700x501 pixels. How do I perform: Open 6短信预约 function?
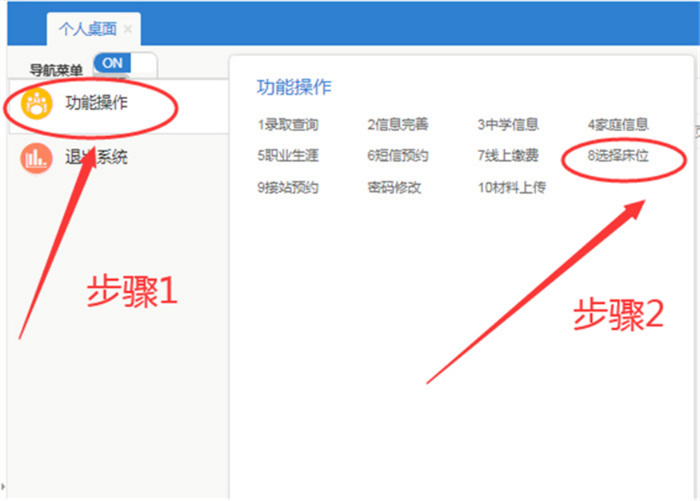(397, 156)
